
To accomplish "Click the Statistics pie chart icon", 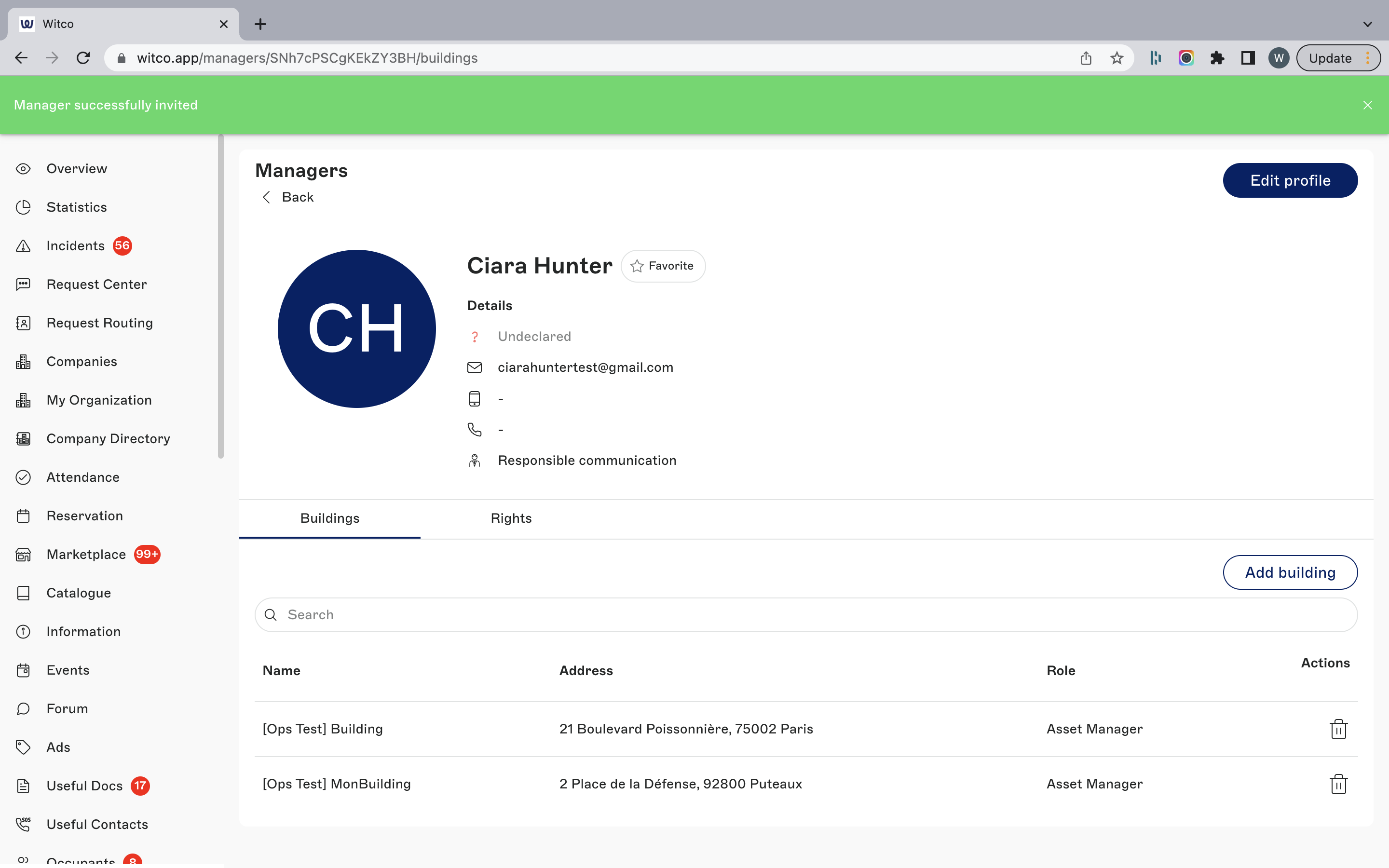I will click(x=23, y=207).
